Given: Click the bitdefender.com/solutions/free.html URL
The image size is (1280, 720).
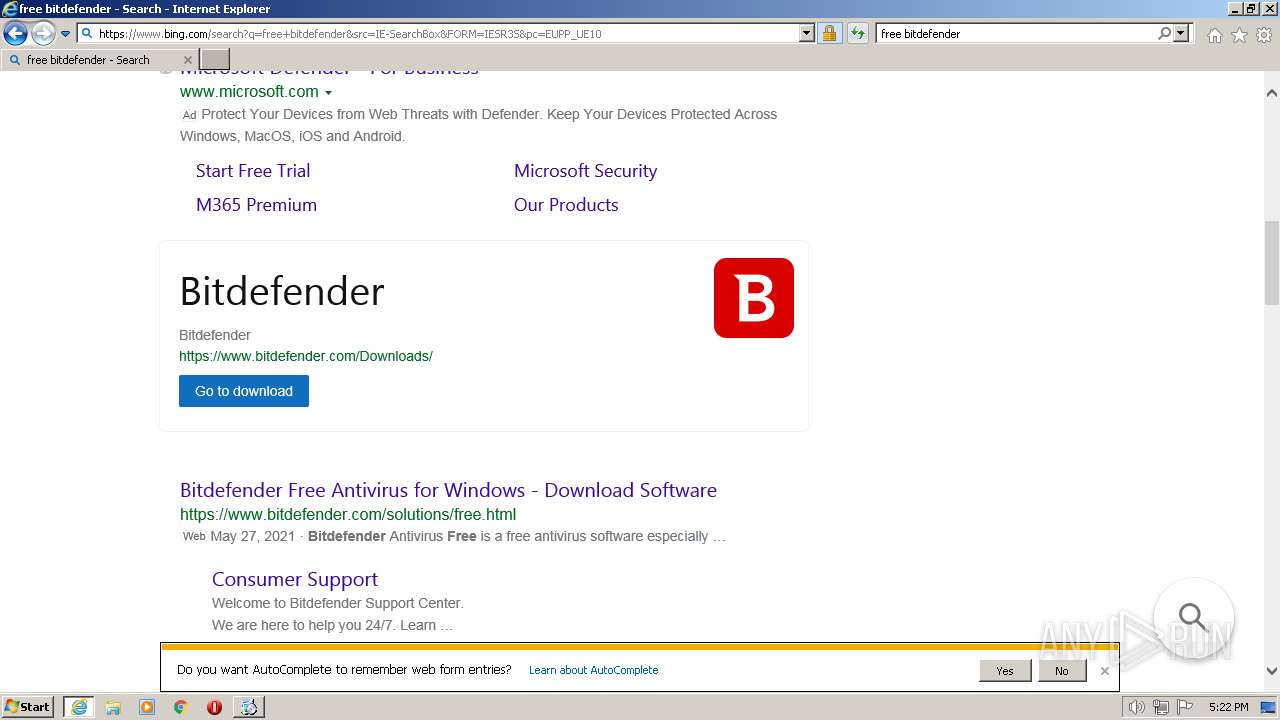Looking at the screenshot, I should (x=348, y=515).
